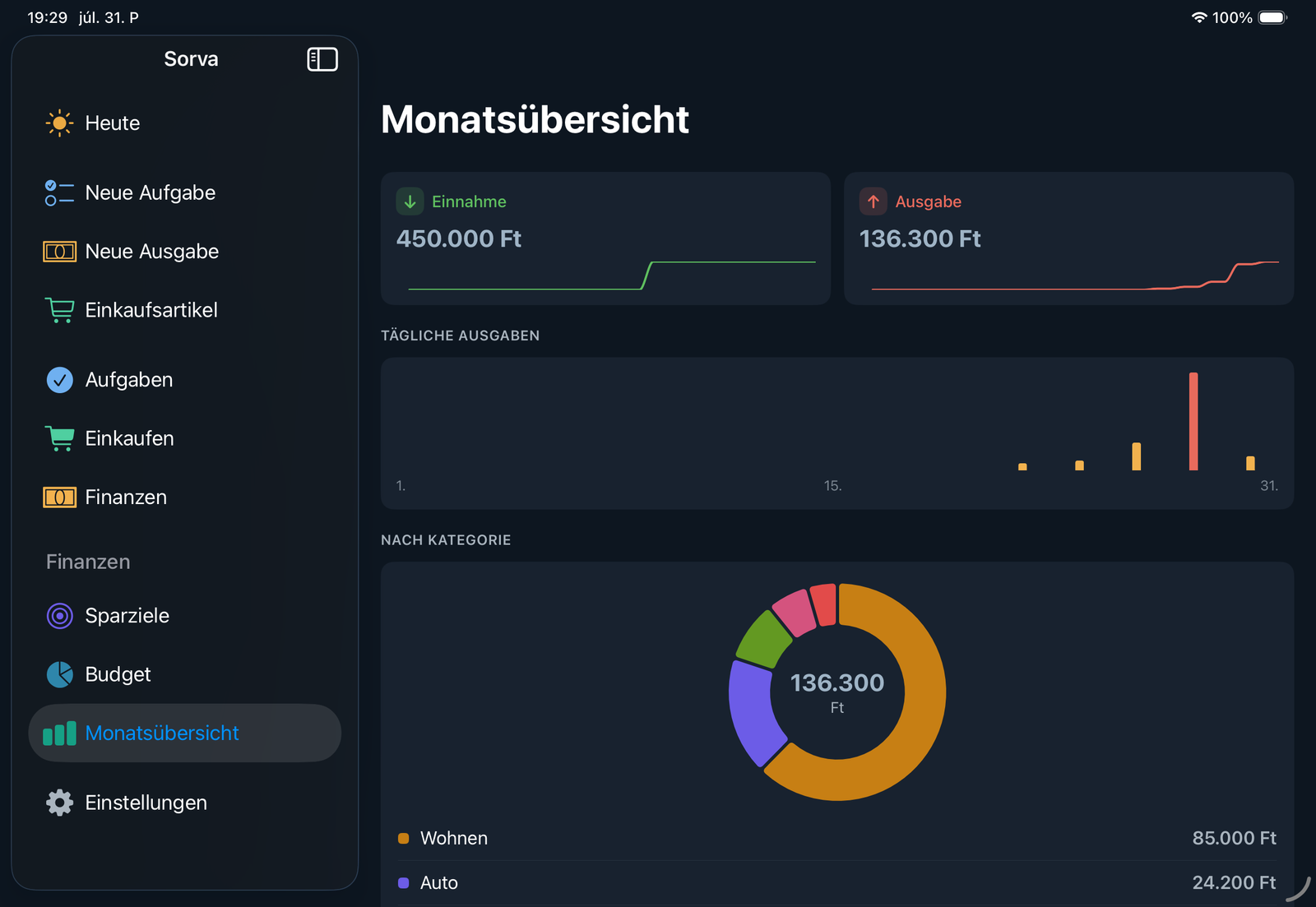Click the purple dot beside Auto legend
This screenshot has width=1316, height=907.
pos(403,883)
